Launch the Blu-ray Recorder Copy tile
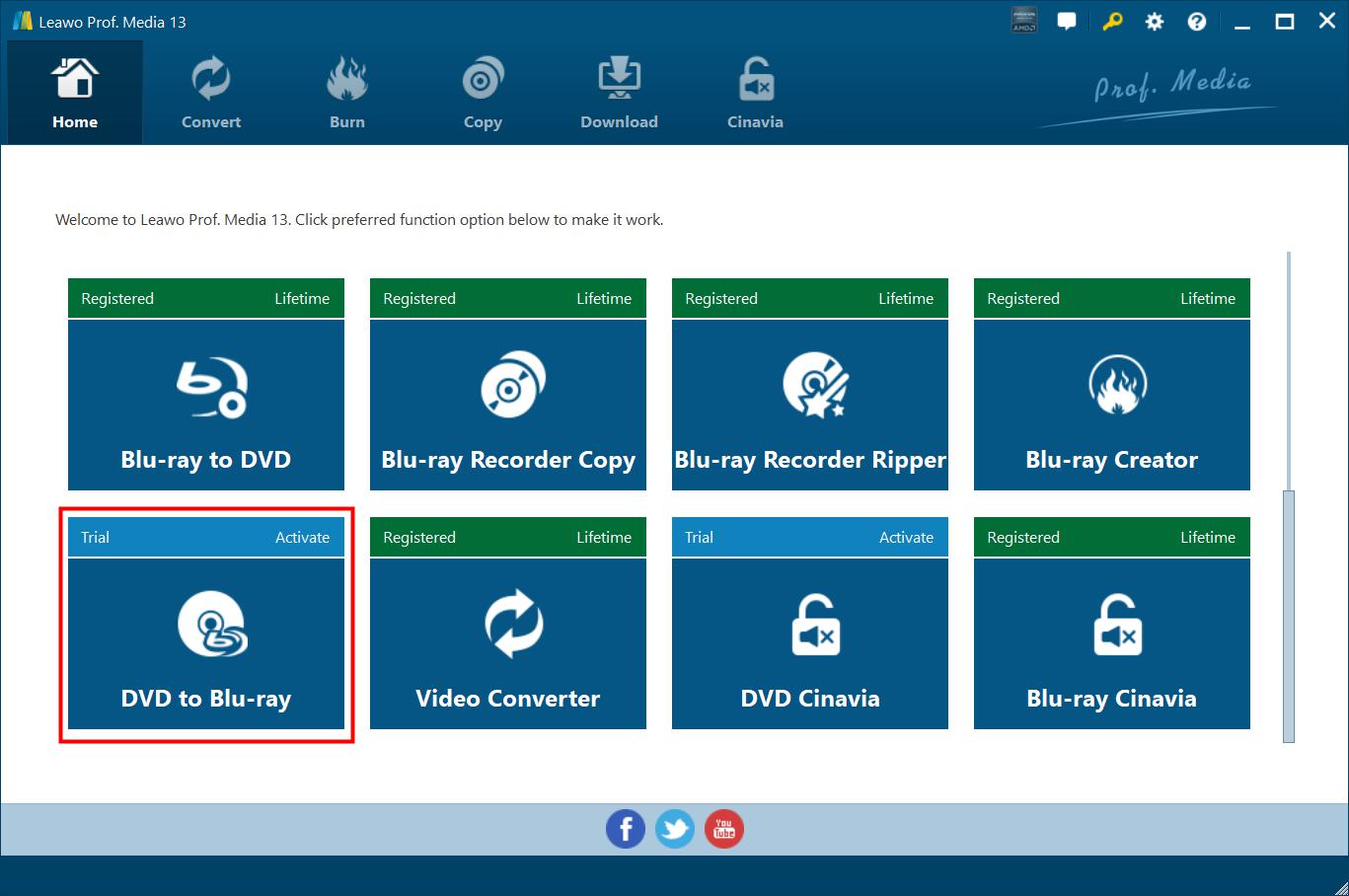This screenshot has height=896, width=1349. (507, 405)
